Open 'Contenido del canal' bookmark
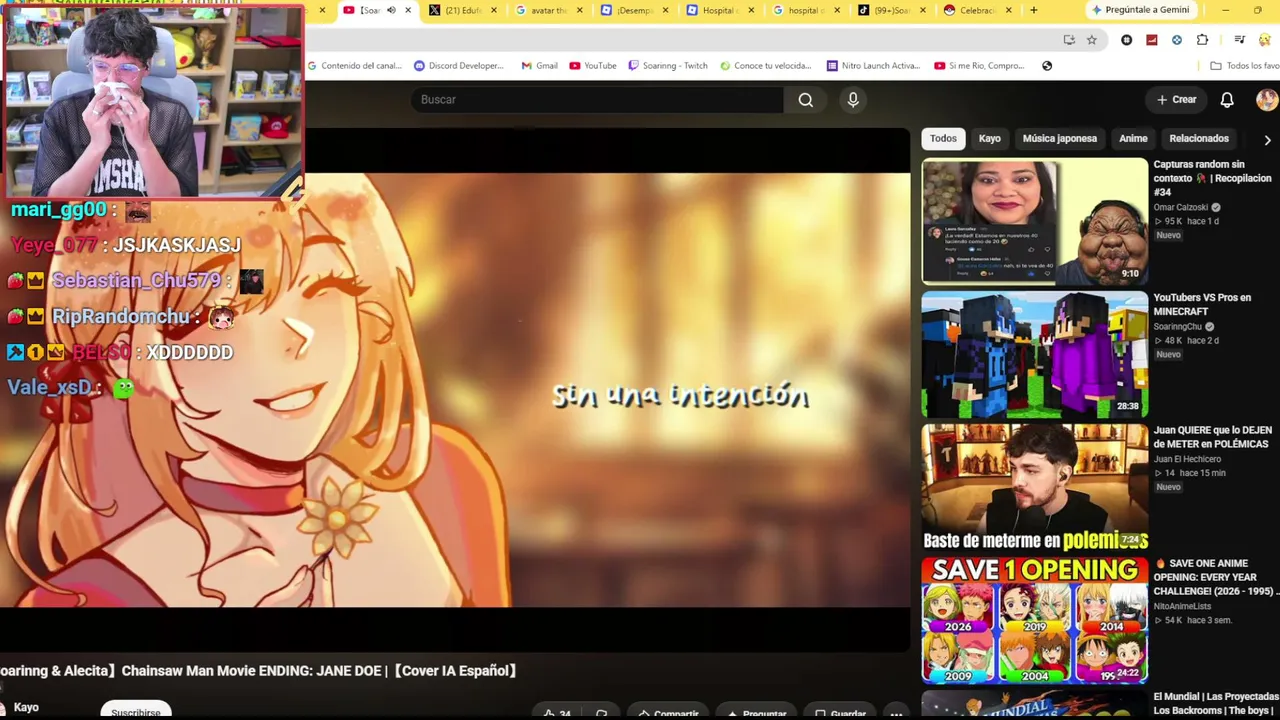This screenshot has width=1280, height=720. (355, 66)
